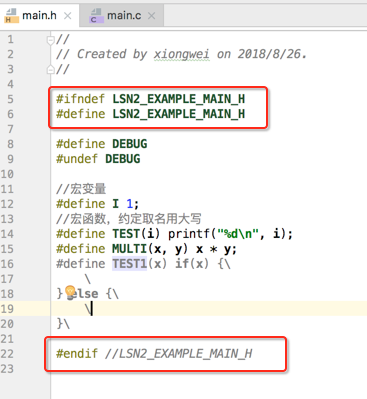Click line number 5 in the gutter

tap(10, 99)
